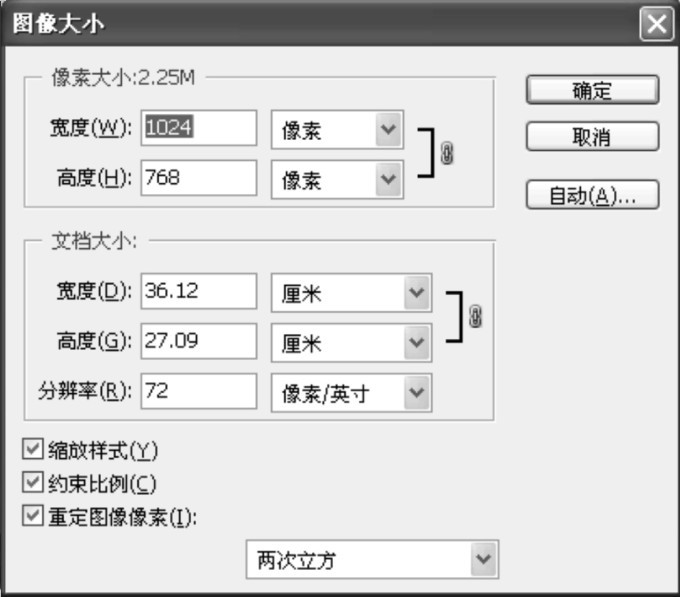Open the 自动(A)... settings button
The image size is (680, 597).
[x=592, y=195]
